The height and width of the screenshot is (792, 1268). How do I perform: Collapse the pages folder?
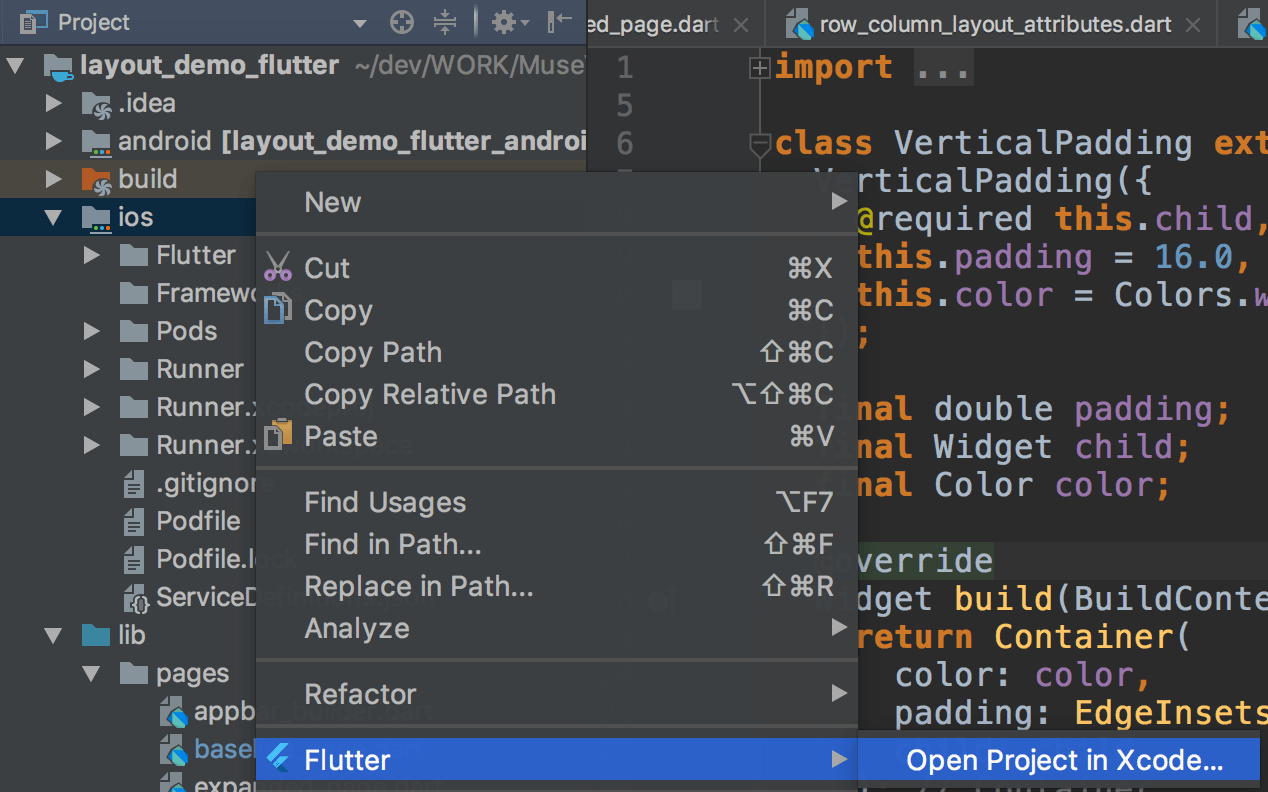click(92, 673)
